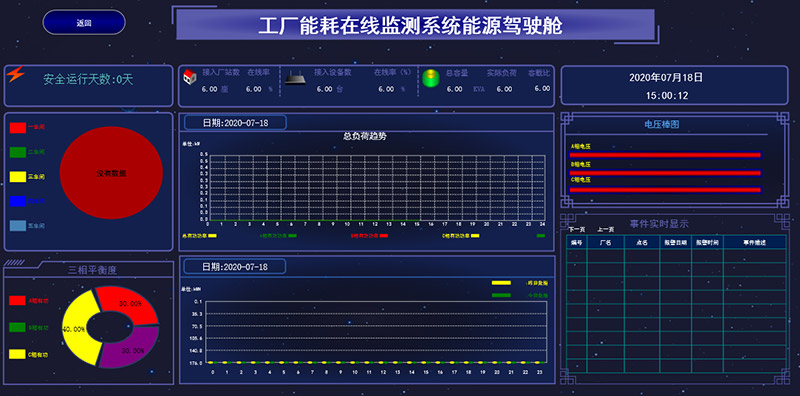800x396 pixels.
Task: Click the green cylinder capacity icon
Action: pos(431,78)
